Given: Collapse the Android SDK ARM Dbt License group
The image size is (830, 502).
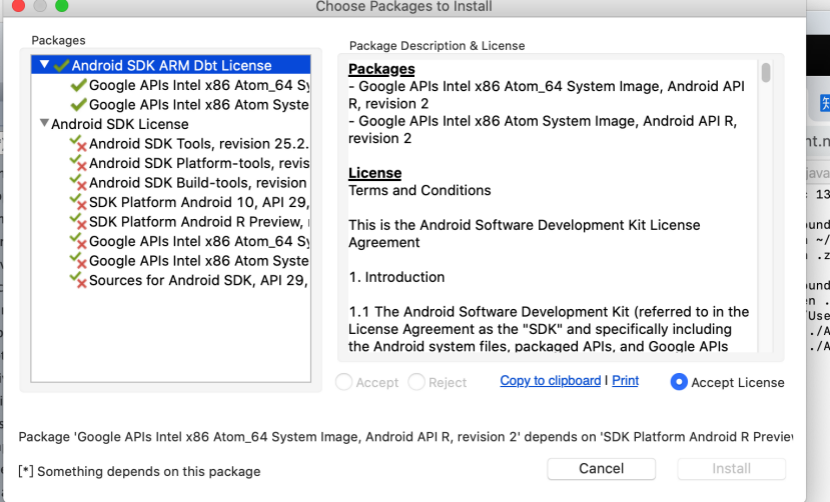Looking at the screenshot, I should (44, 65).
